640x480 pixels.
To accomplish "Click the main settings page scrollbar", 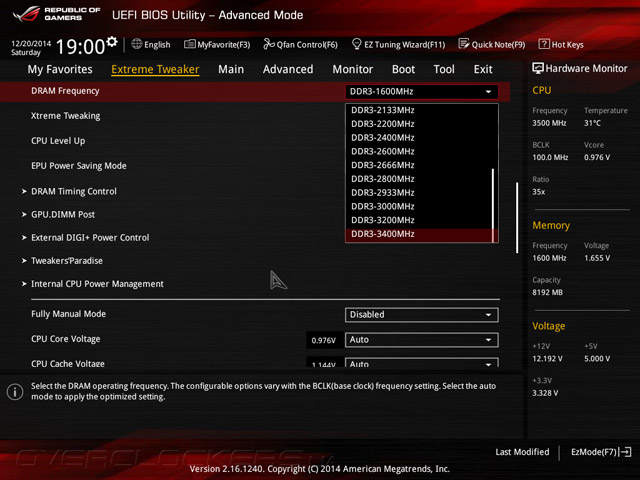I will click(517, 218).
